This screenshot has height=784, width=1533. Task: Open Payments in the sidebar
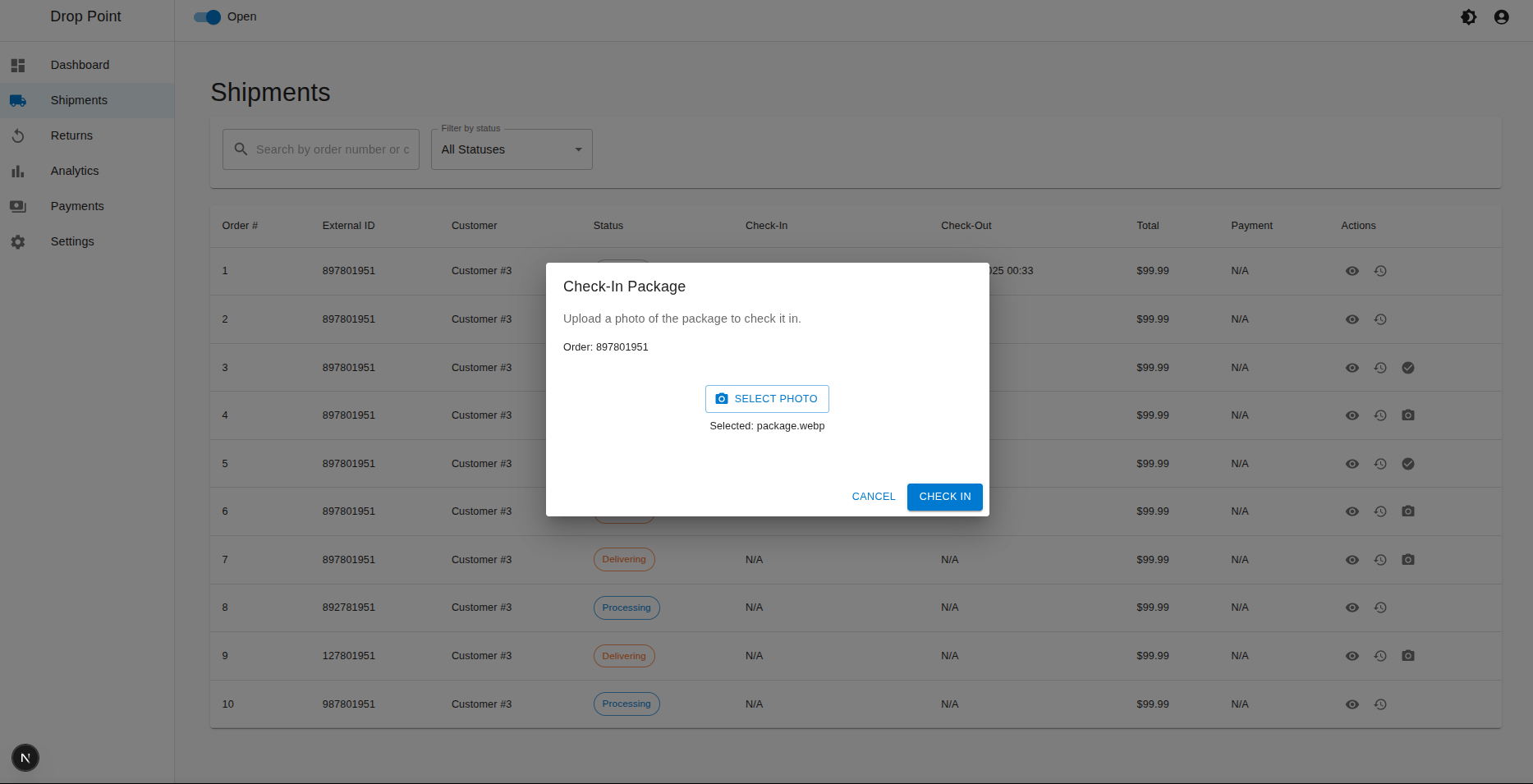coord(77,206)
